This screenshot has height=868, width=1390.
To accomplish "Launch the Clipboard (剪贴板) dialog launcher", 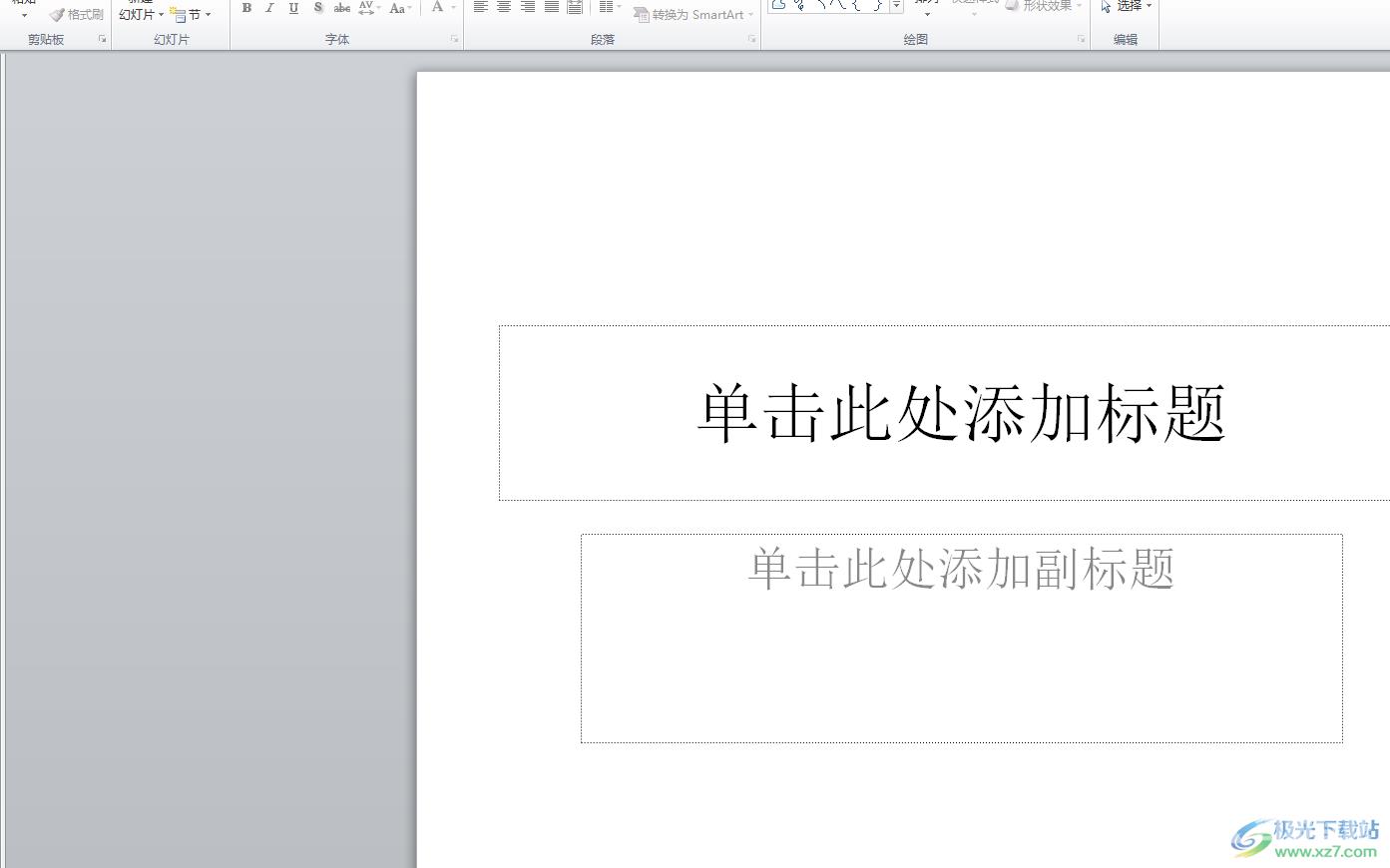I will click(102, 39).
